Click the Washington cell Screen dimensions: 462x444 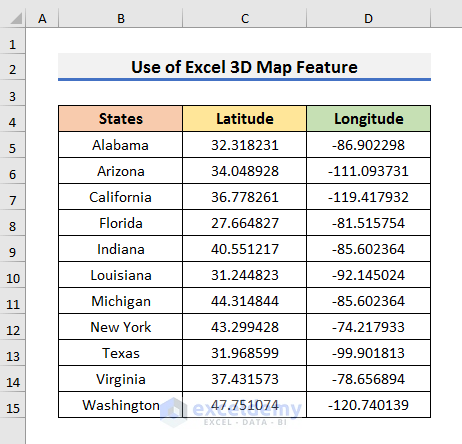[121, 405]
